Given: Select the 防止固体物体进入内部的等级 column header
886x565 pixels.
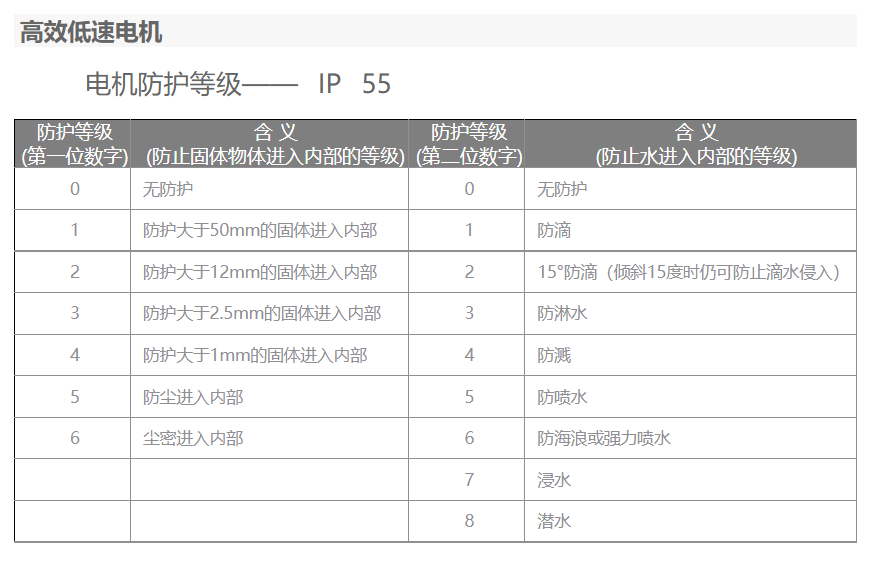Looking at the screenshot, I should 270,144.
